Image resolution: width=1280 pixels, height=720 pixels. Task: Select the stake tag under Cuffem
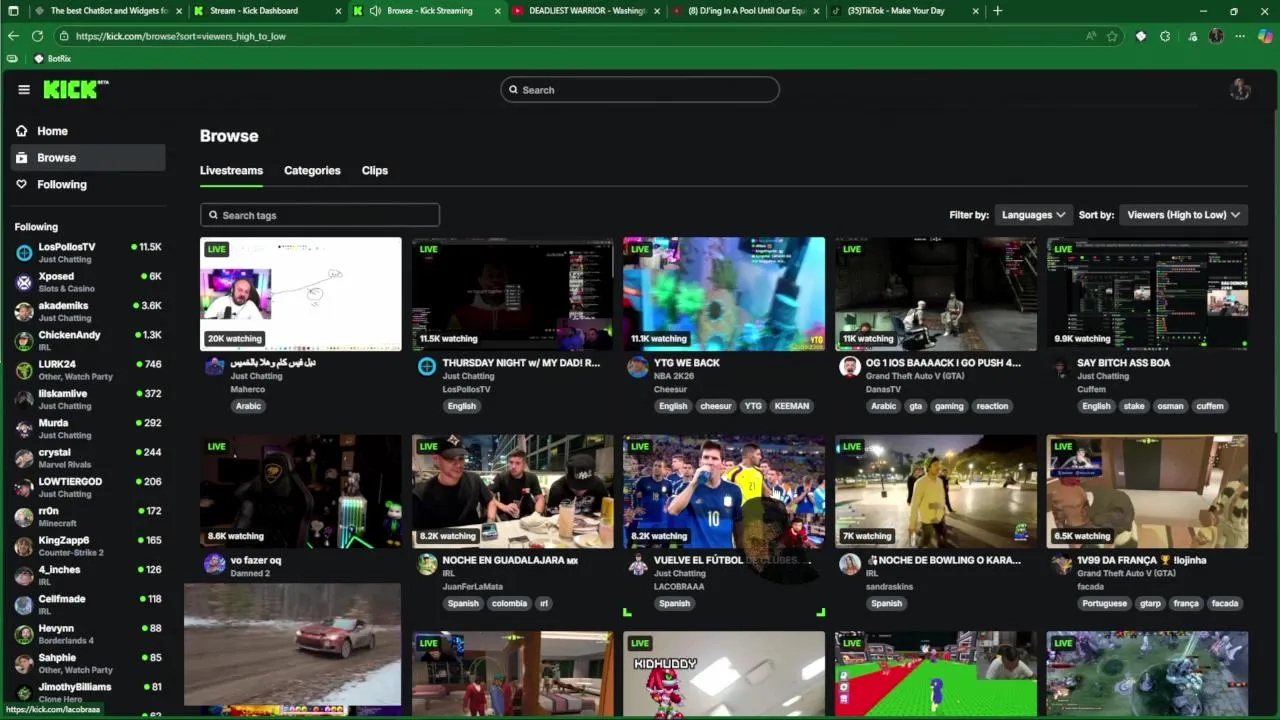[1134, 406]
